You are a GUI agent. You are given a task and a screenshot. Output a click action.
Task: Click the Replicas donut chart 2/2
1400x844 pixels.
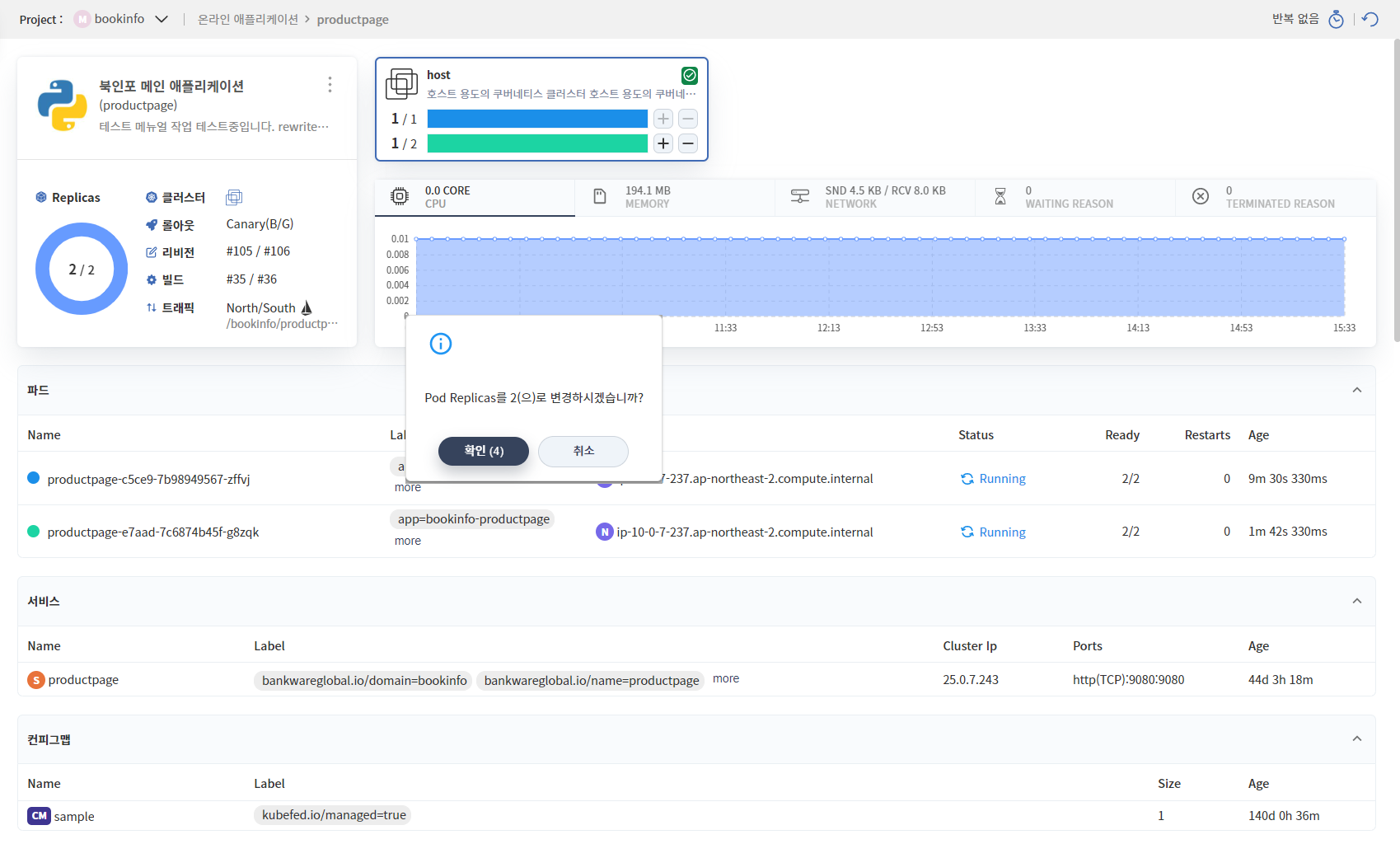tap(82, 269)
